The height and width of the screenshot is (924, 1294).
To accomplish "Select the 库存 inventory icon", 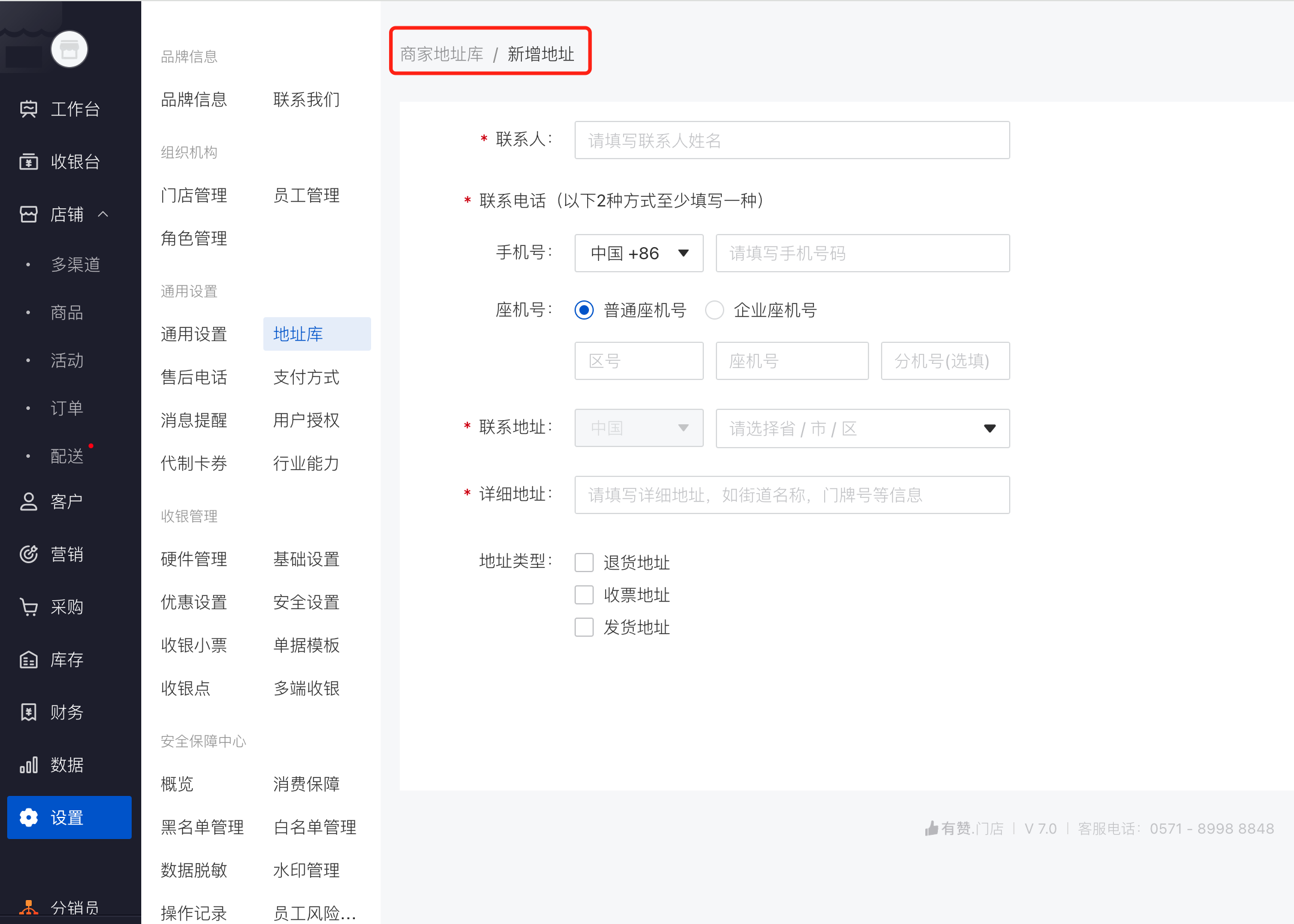I will coord(28,659).
